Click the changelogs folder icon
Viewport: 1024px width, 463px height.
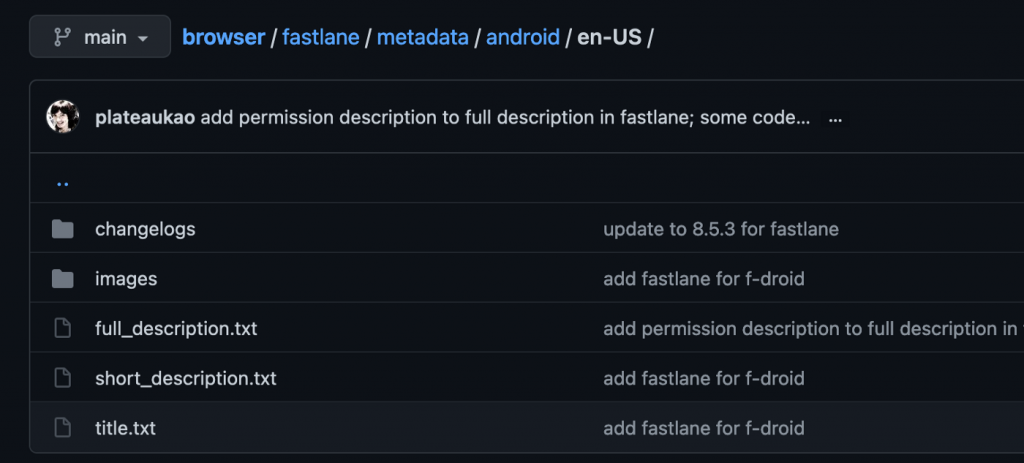coord(63,229)
